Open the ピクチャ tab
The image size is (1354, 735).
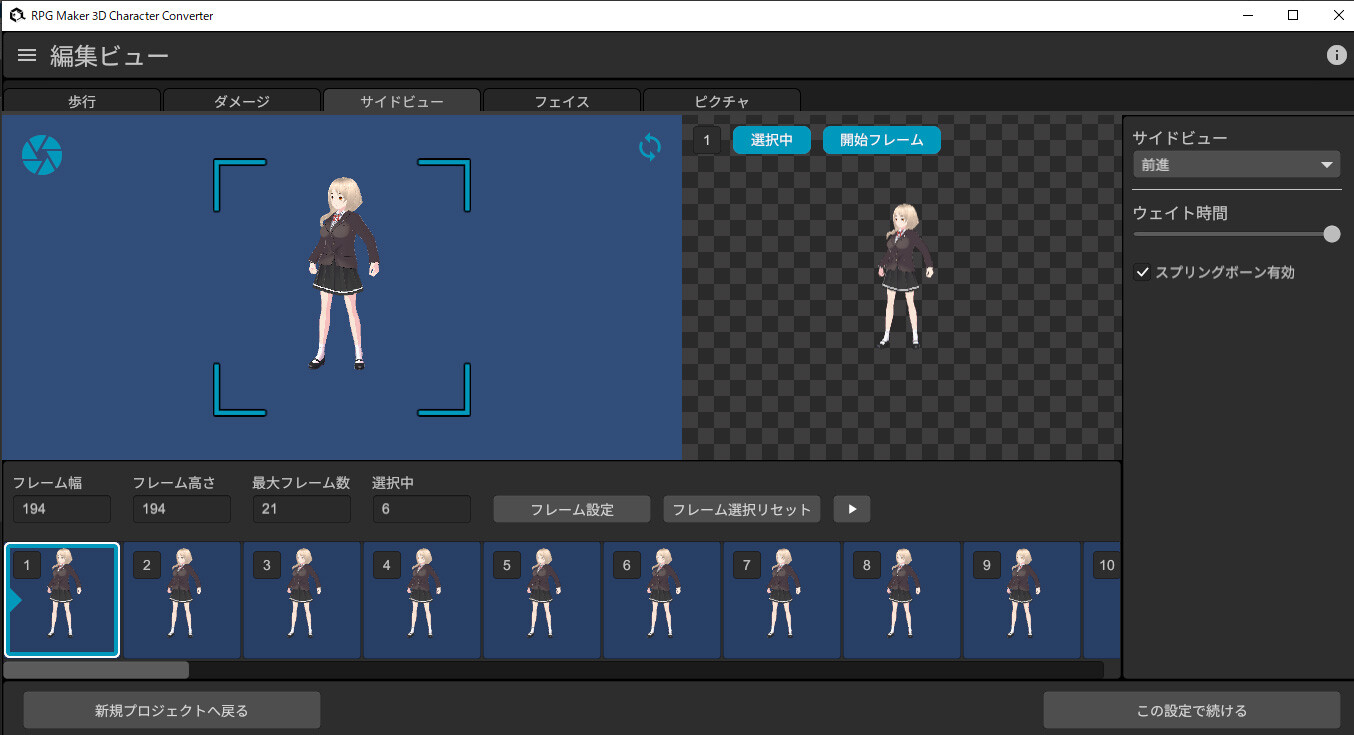721,101
